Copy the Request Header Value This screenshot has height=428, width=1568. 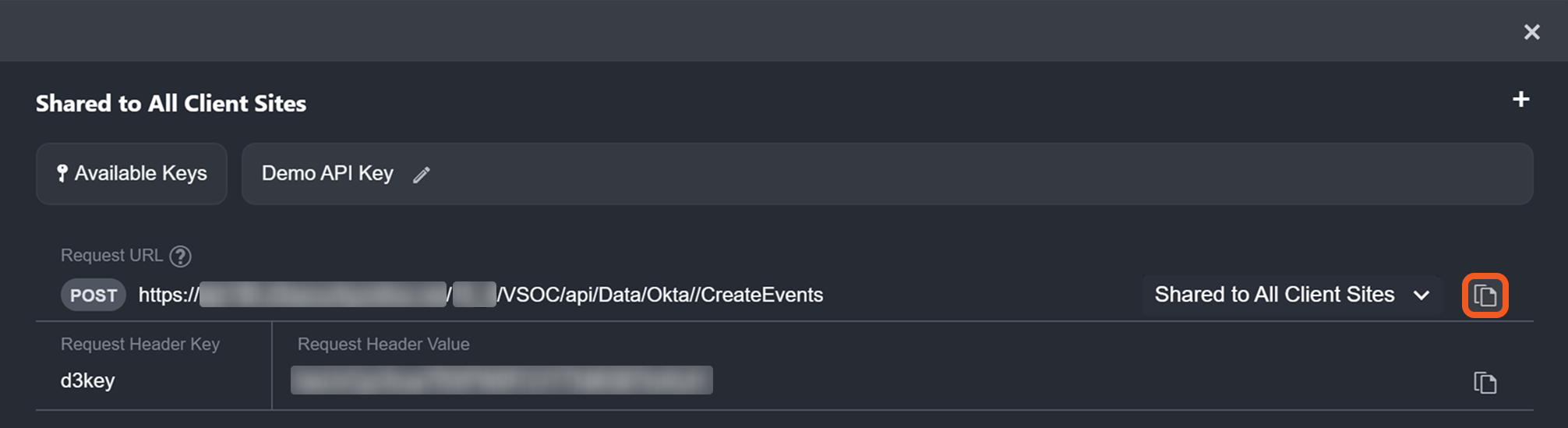[1485, 383]
